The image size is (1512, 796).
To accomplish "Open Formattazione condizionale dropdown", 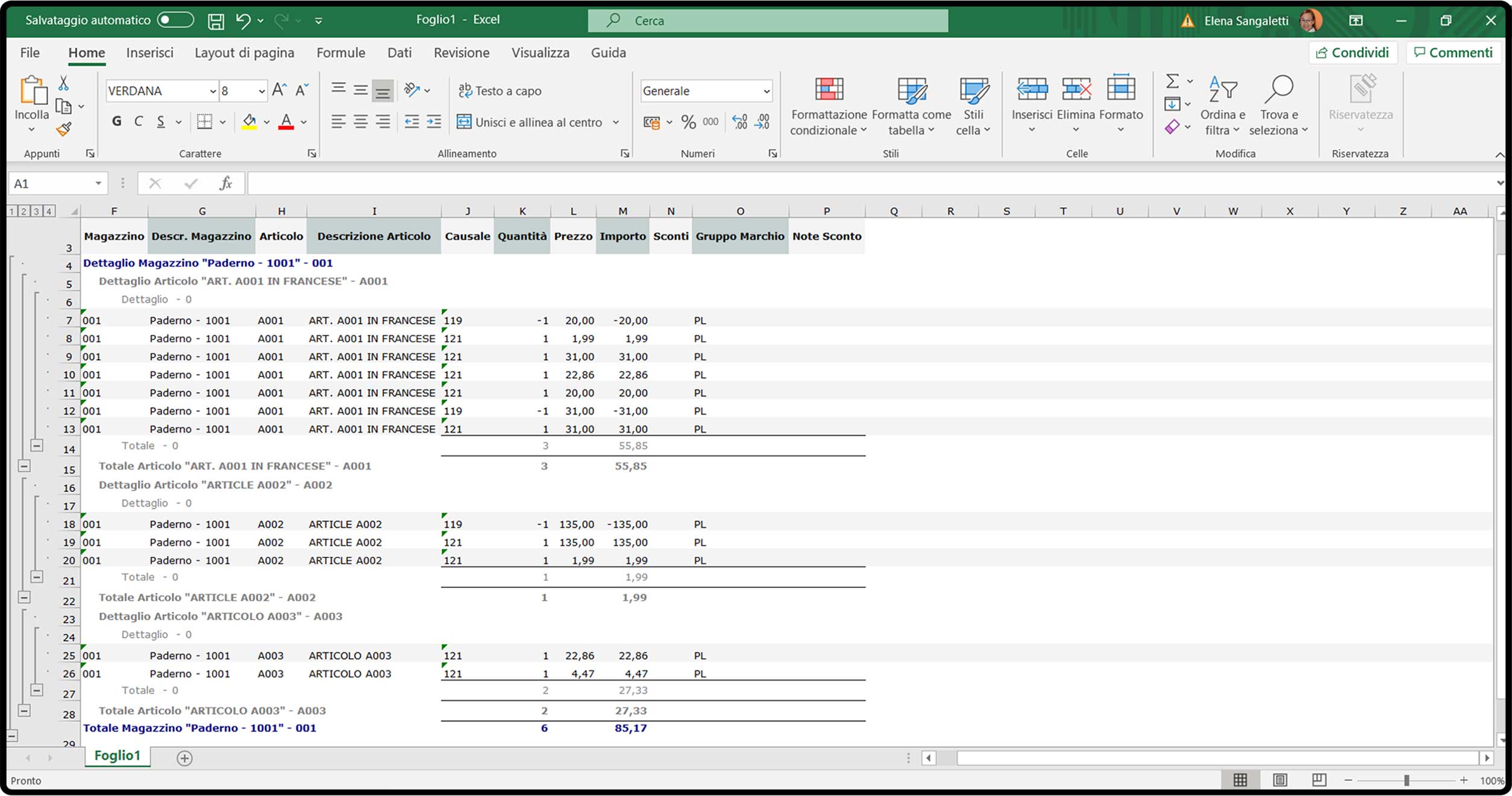I will pos(829,106).
